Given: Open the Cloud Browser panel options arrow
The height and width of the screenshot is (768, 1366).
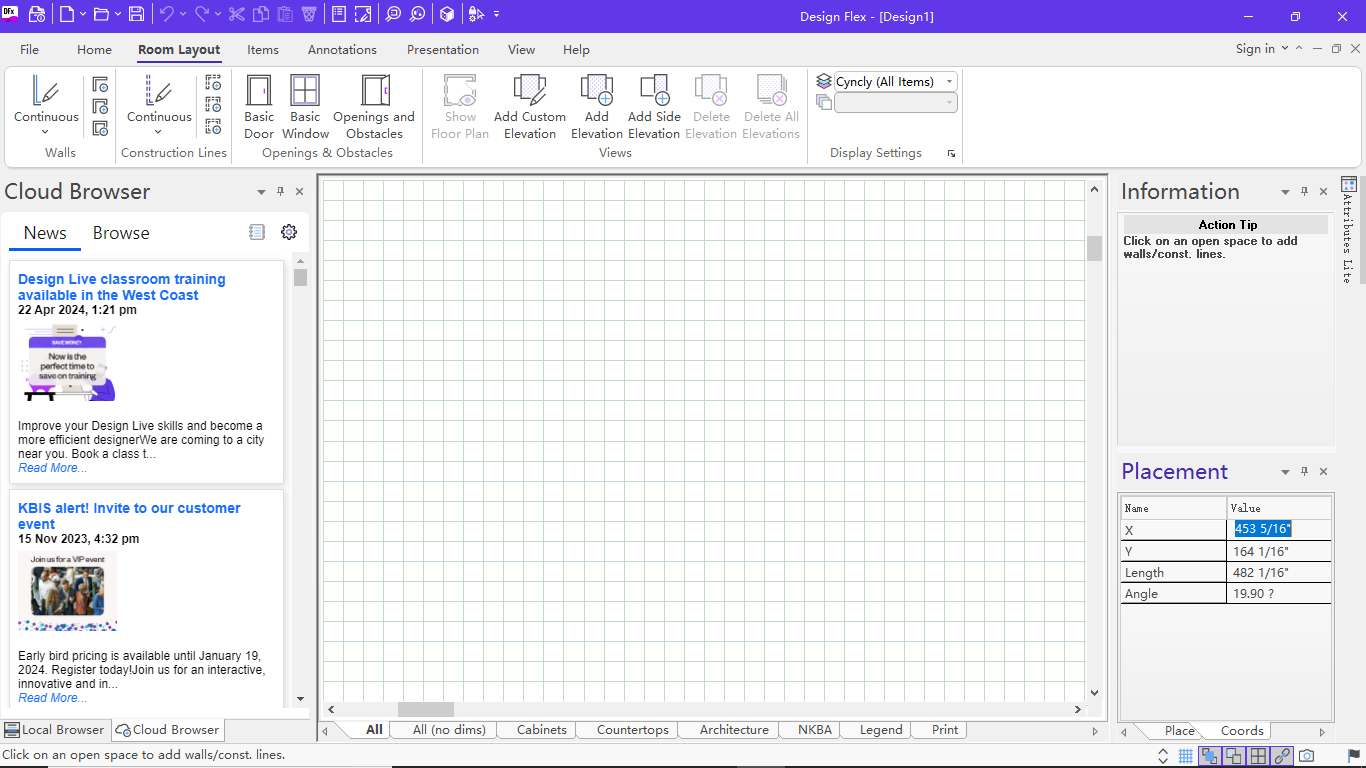Looking at the screenshot, I should pos(262,192).
